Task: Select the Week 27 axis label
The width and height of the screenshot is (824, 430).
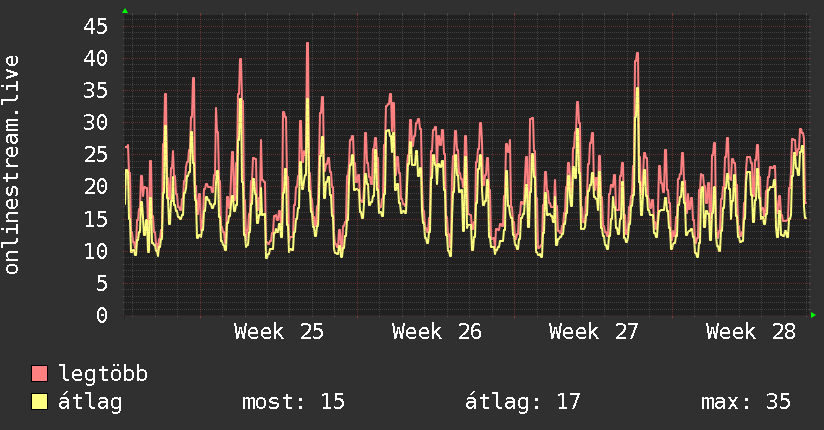Action: 593,332
